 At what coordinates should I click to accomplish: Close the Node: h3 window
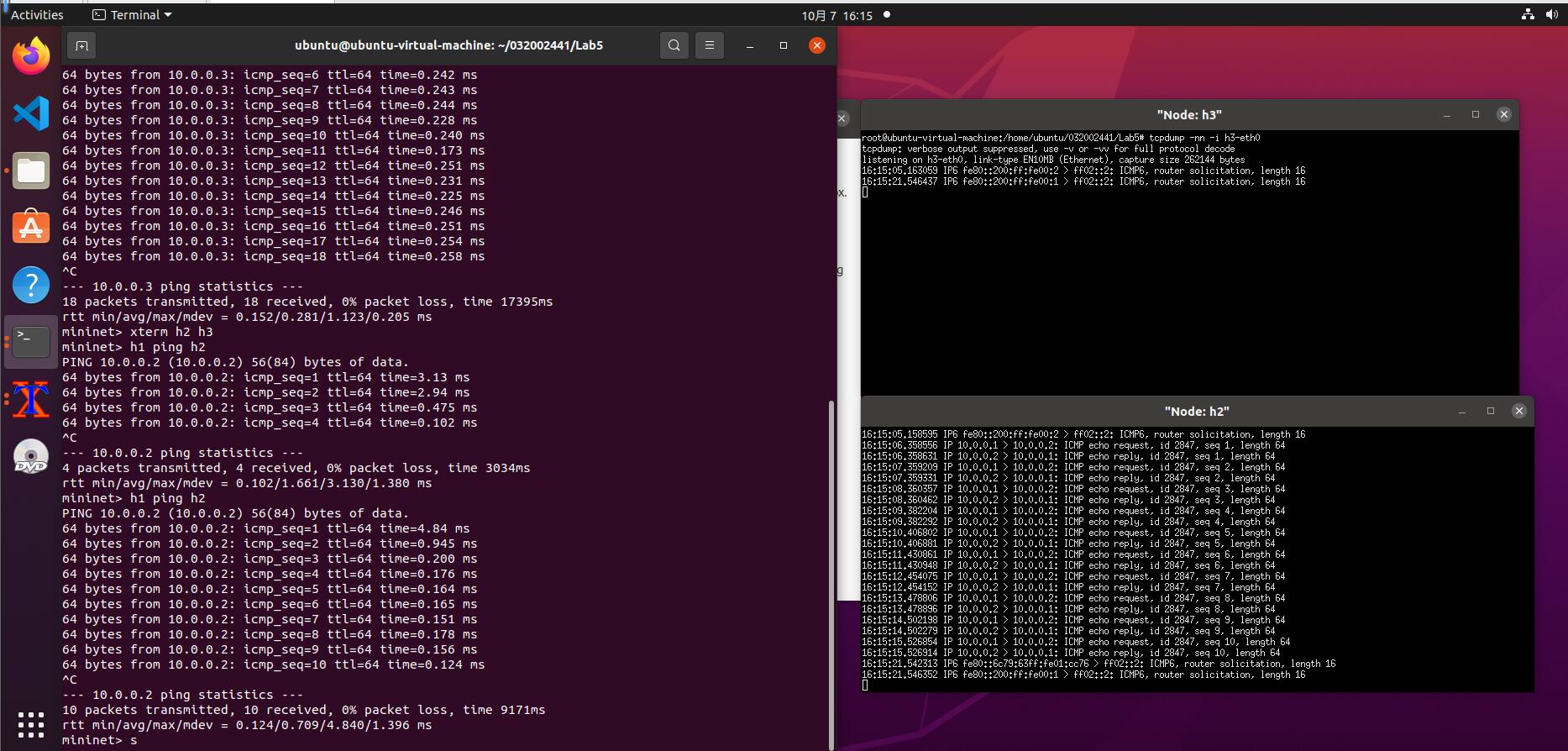[1504, 114]
